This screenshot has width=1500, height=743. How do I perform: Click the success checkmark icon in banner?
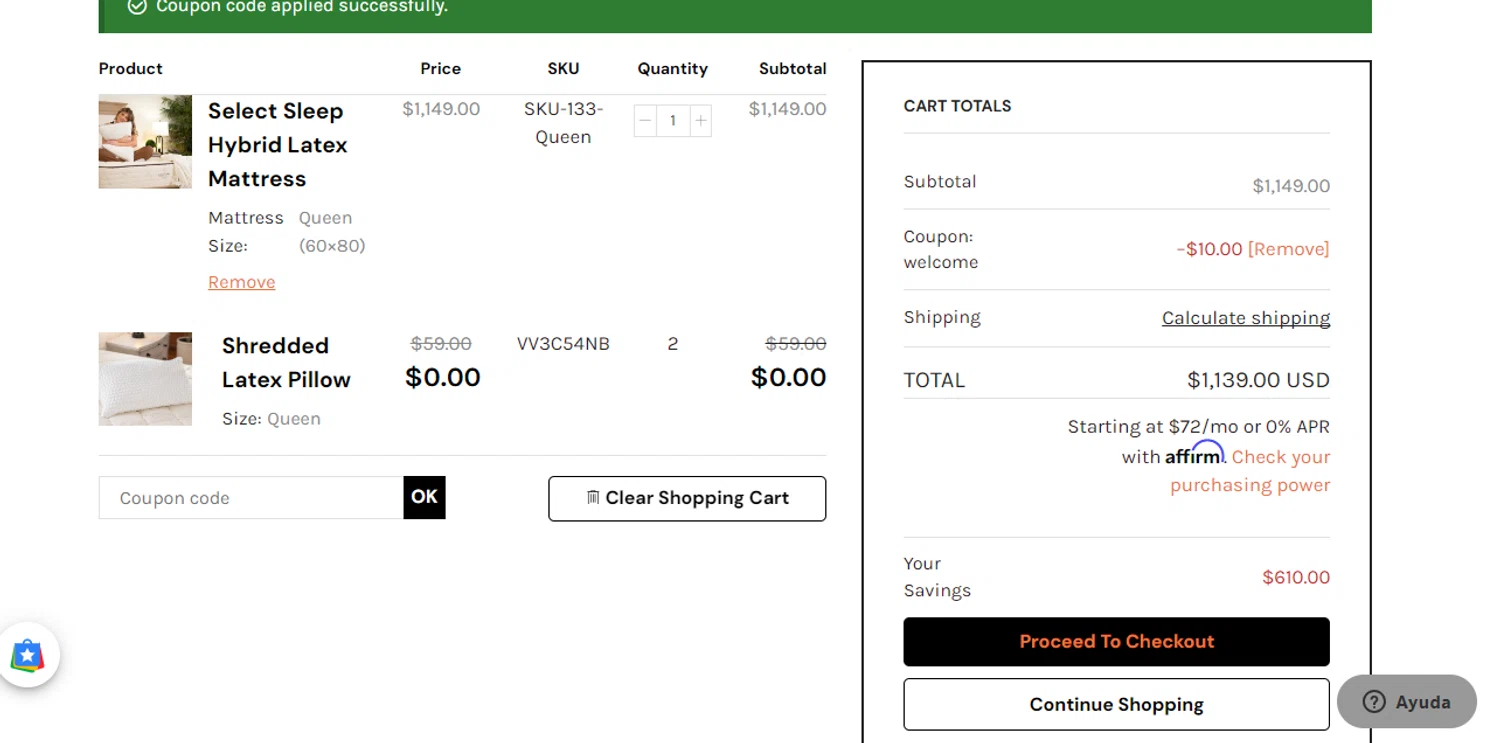click(137, 6)
